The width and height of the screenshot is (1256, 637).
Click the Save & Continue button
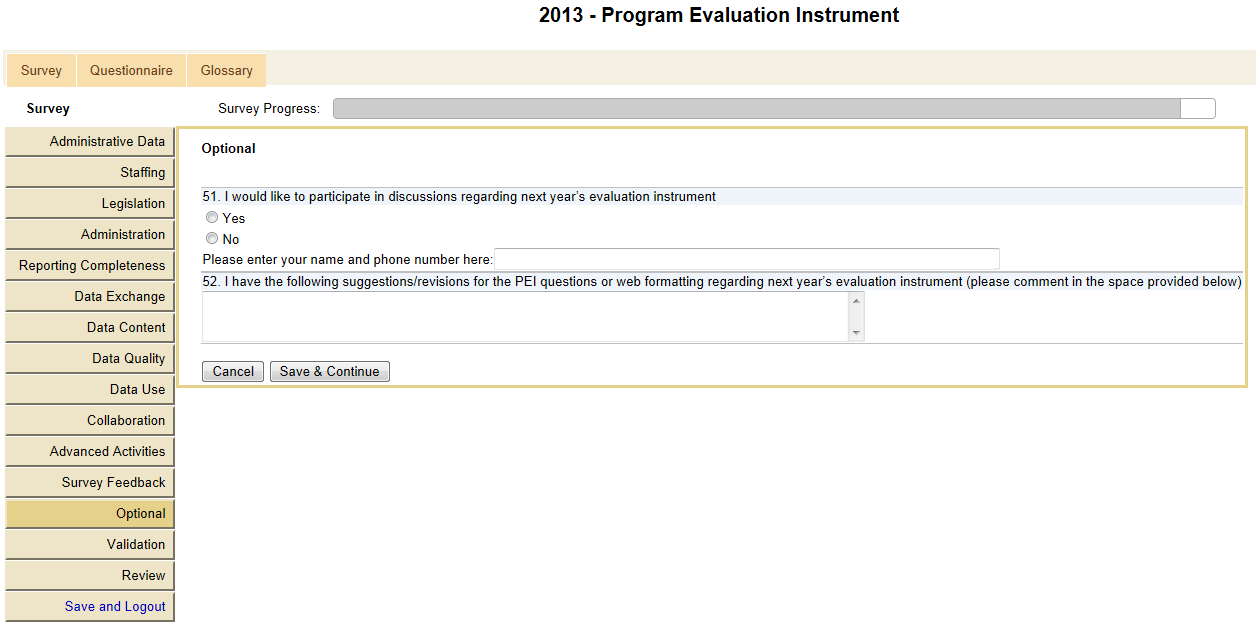(329, 371)
